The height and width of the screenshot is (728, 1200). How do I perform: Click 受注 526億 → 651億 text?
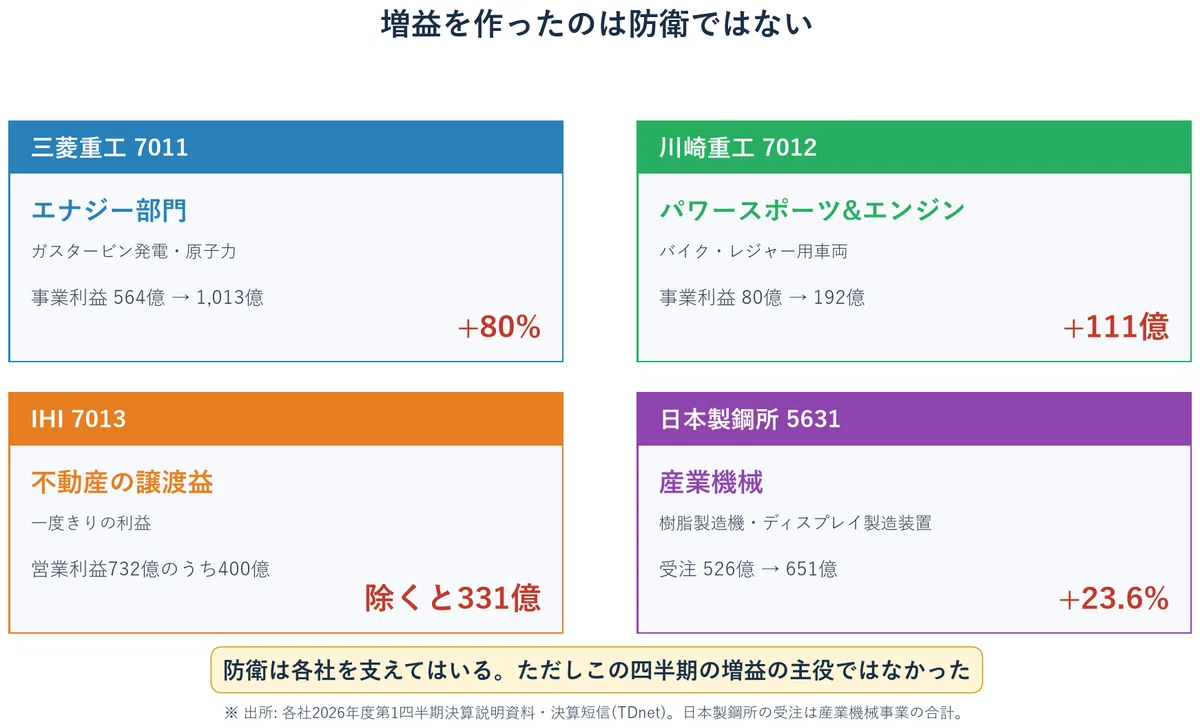pos(748,569)
